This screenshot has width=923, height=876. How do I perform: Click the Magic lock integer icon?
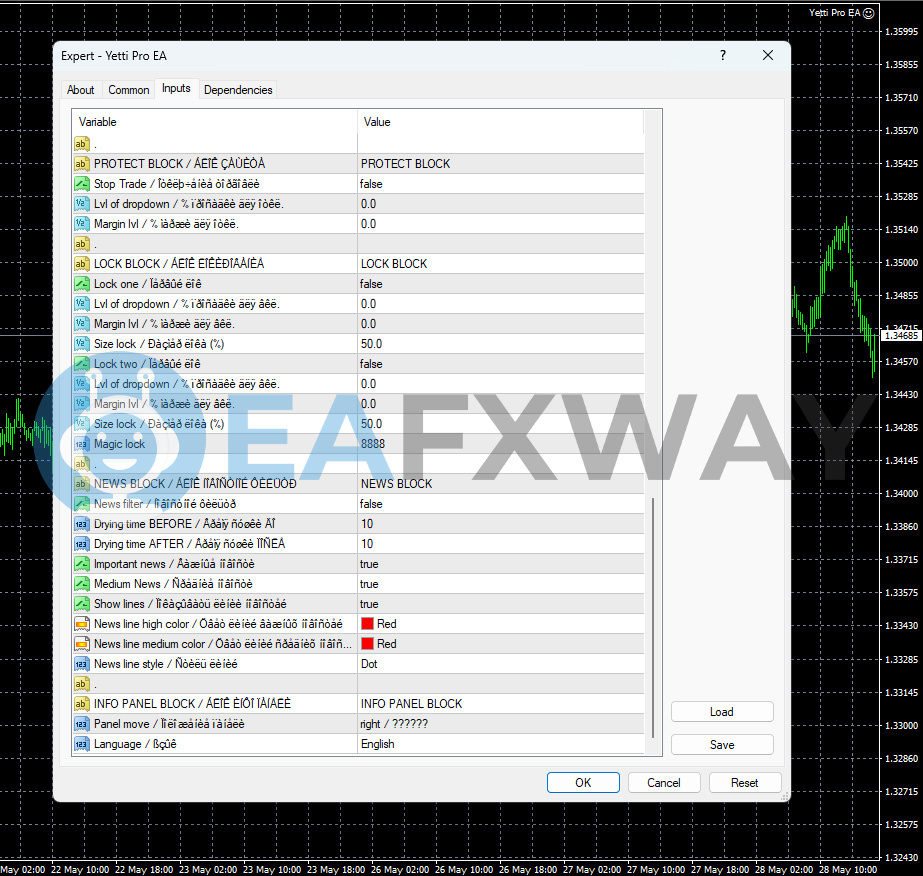tap(82, 444)
